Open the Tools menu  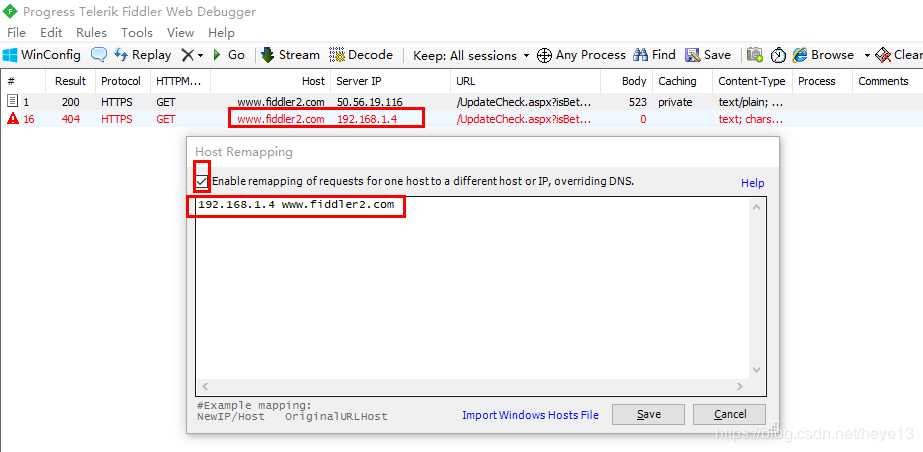click(137, 33)
